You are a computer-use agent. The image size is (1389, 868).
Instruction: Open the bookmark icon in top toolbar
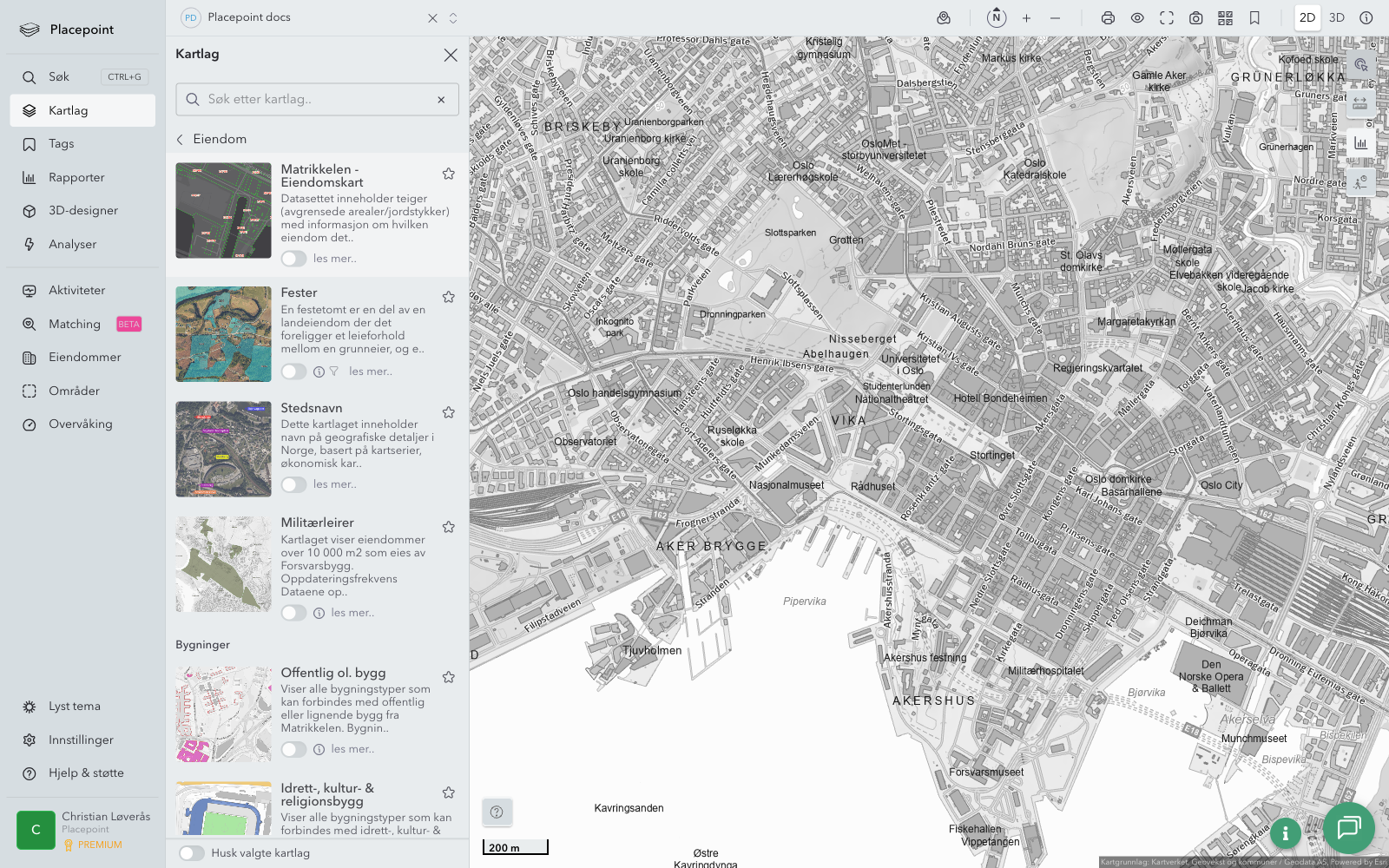[1254, 18]
